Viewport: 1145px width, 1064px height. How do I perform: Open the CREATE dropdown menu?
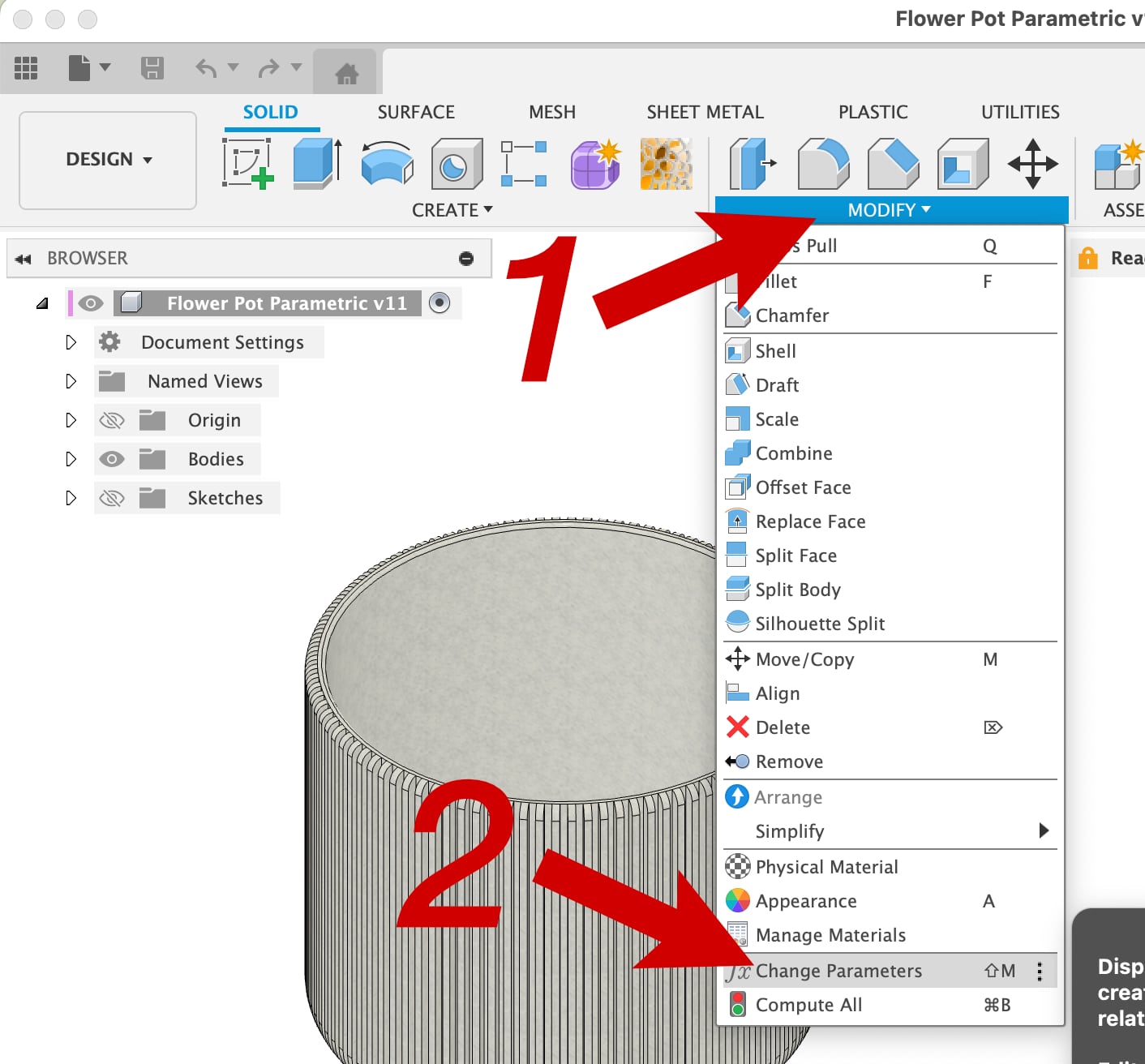(452, 210)
